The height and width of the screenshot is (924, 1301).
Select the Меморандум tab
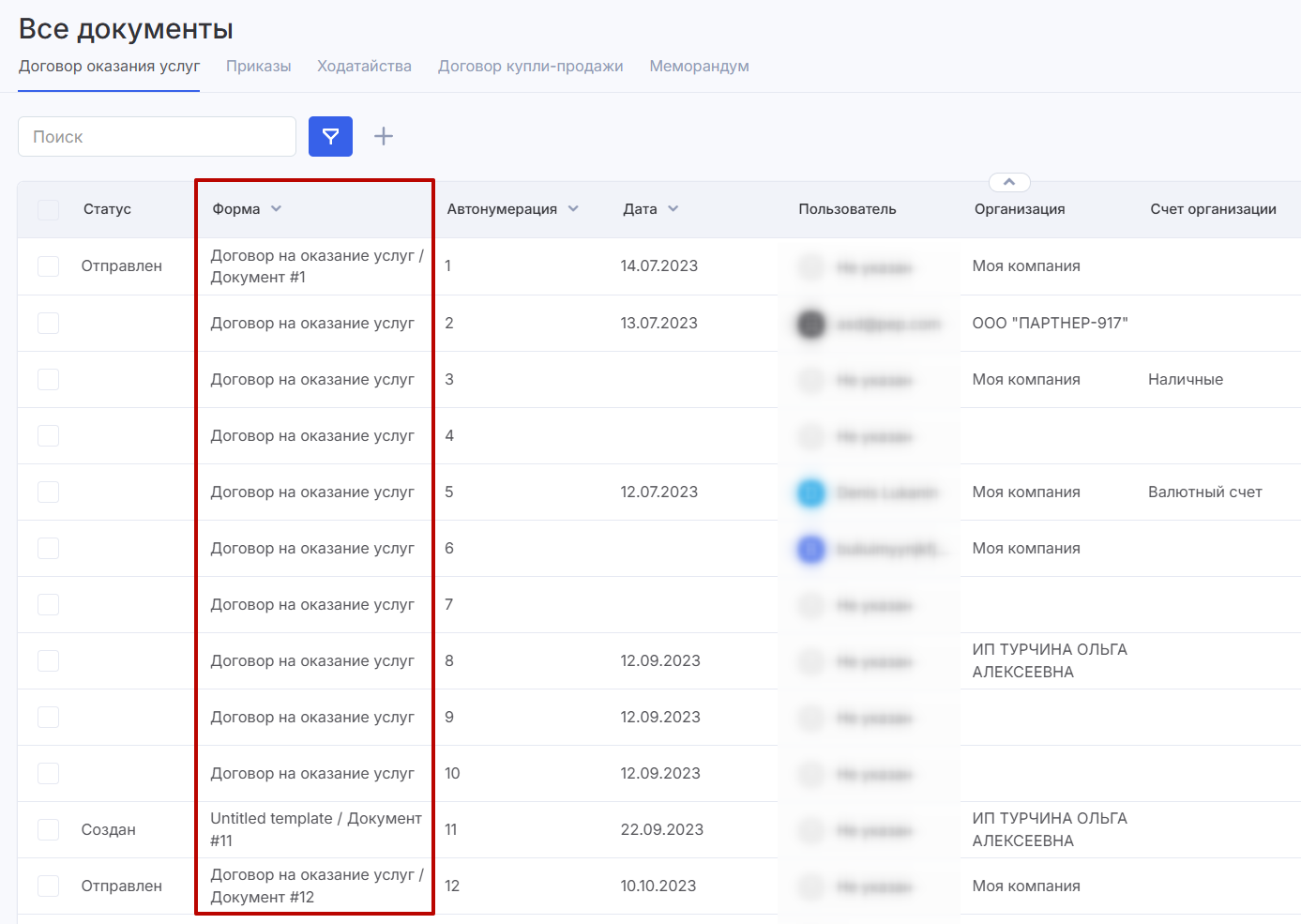[x=699, y=67]
